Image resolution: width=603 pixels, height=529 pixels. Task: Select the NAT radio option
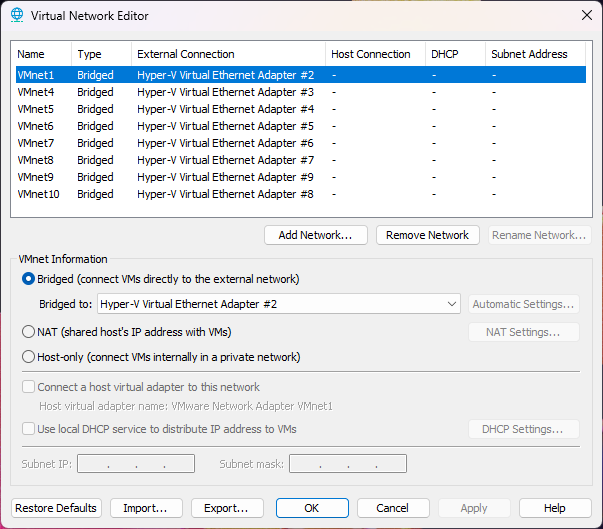(x=29, y=332)
